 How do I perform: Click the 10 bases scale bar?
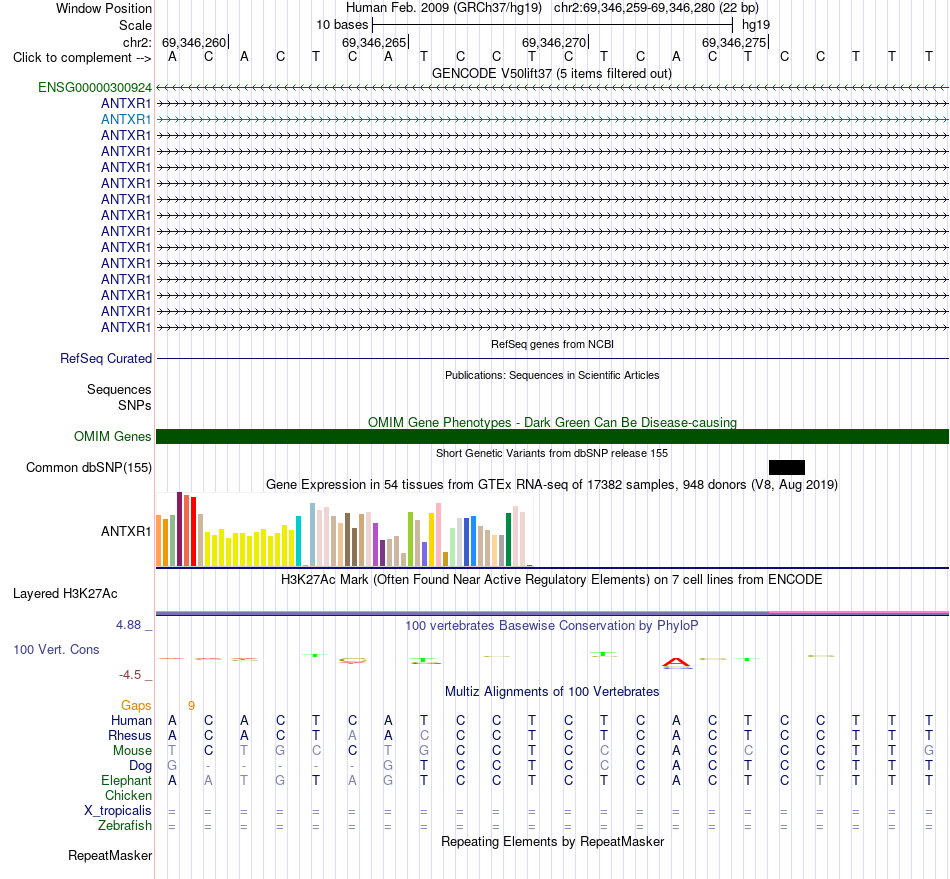(553, 25)
